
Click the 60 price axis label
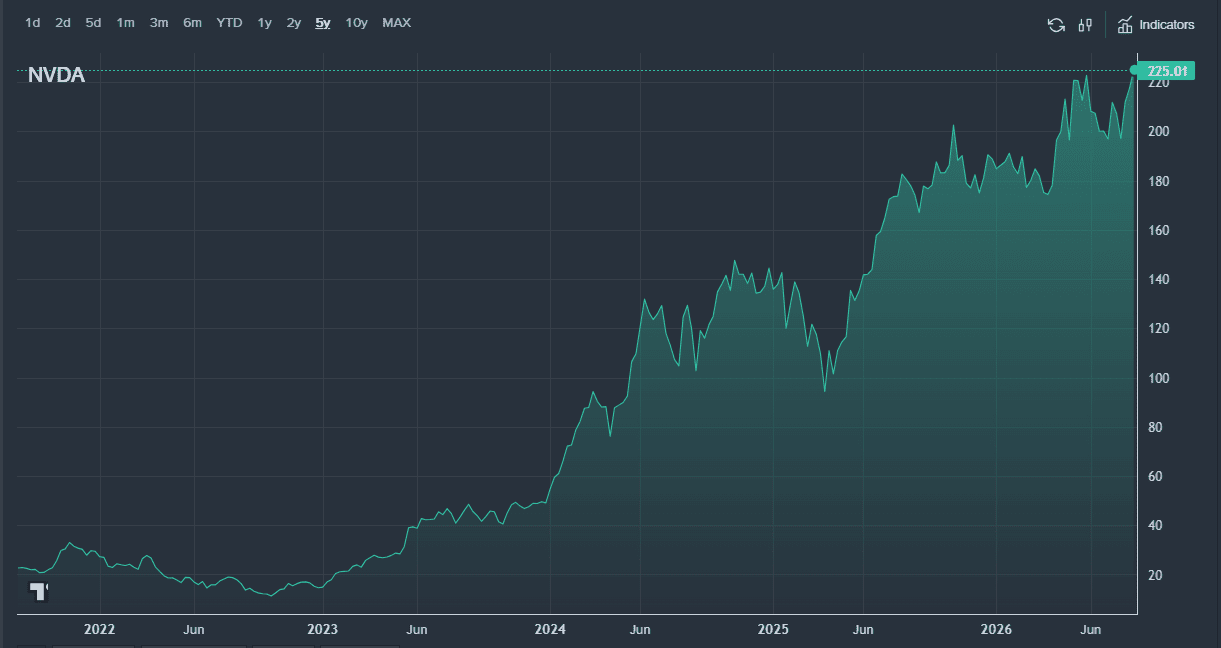point(1155,477)
